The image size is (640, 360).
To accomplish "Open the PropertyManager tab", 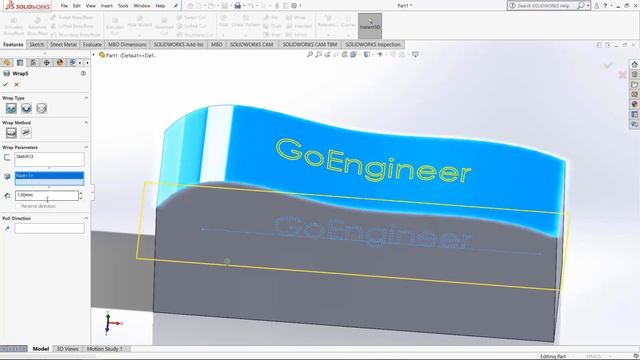I will [x=20, y=62].
